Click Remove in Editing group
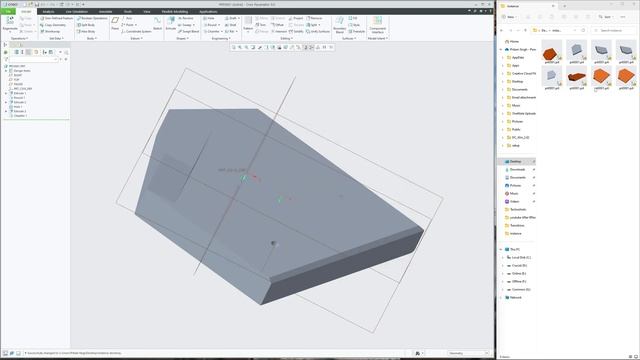This screenshot has width=640, height=360. [x=314, y=18]
